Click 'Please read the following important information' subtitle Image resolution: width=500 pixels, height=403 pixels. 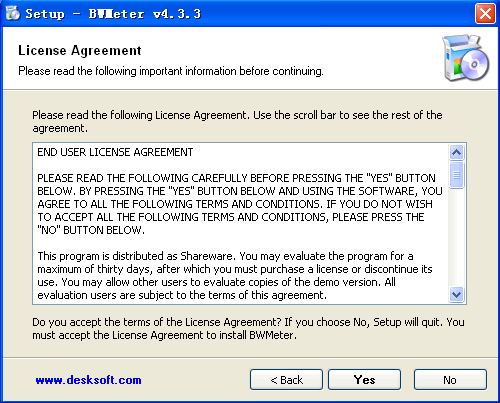(171, 71)
